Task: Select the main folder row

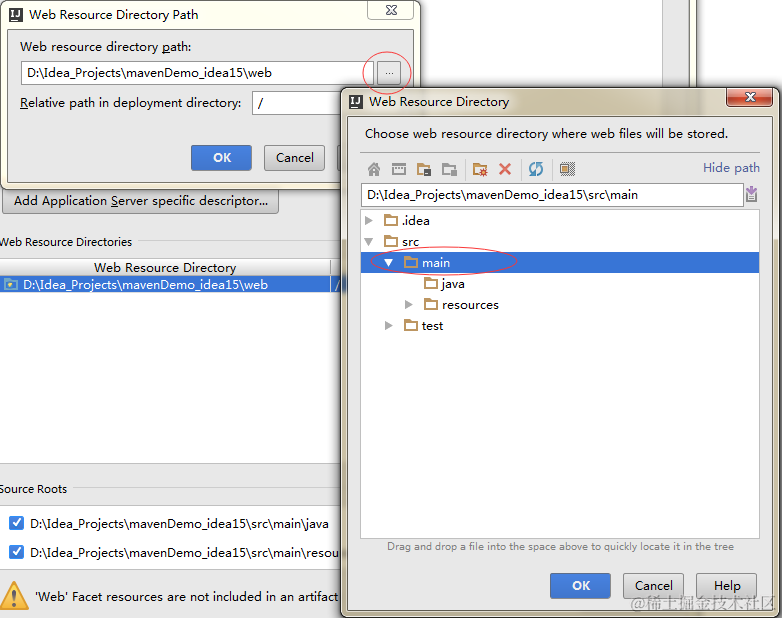Action: coord(560,262)
